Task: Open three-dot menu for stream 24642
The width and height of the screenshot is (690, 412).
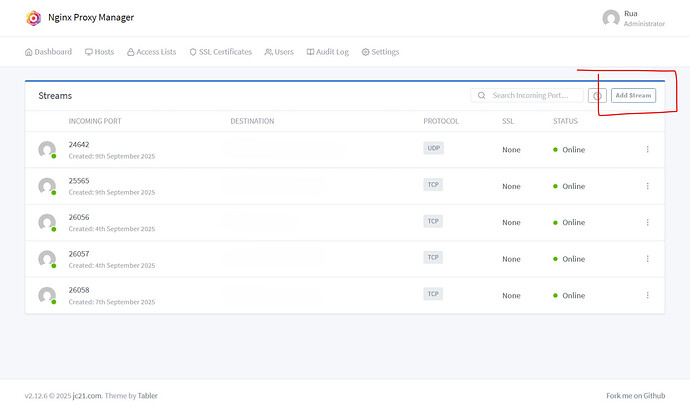Action: coord(647,150)
